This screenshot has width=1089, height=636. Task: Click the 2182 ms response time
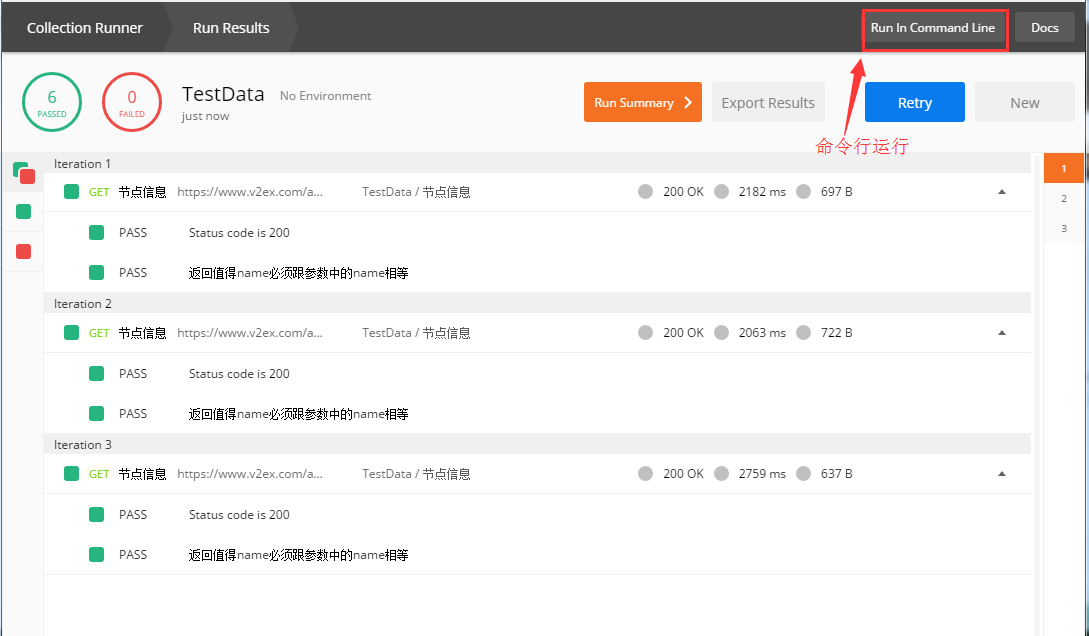[762, 192]
